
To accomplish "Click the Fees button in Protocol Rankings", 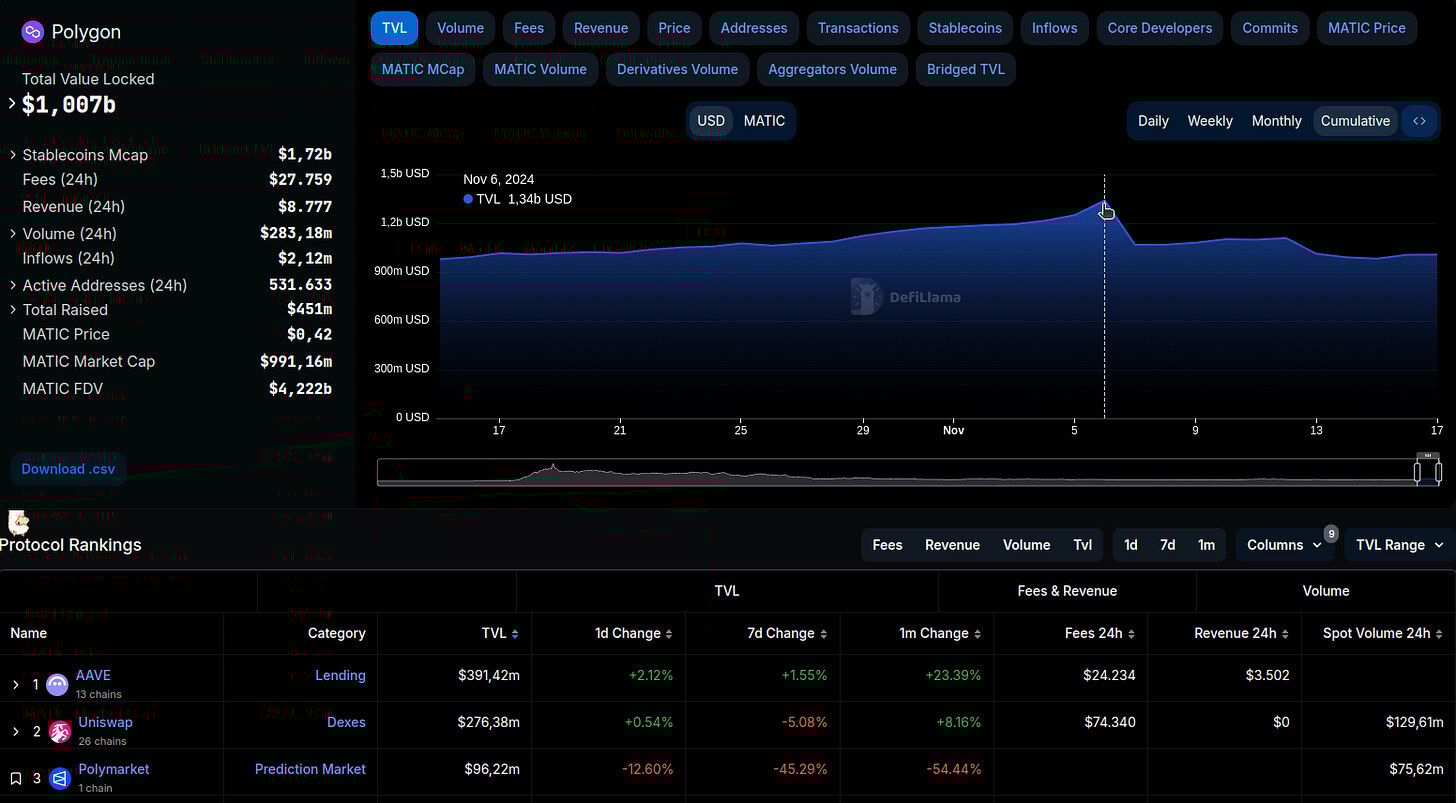I will click(x=887, y=545).
